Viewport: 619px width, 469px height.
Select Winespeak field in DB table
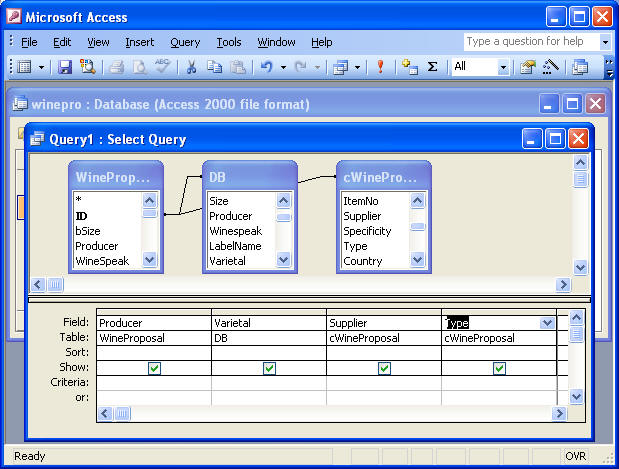pyautogui.click(x=235, y=231)
